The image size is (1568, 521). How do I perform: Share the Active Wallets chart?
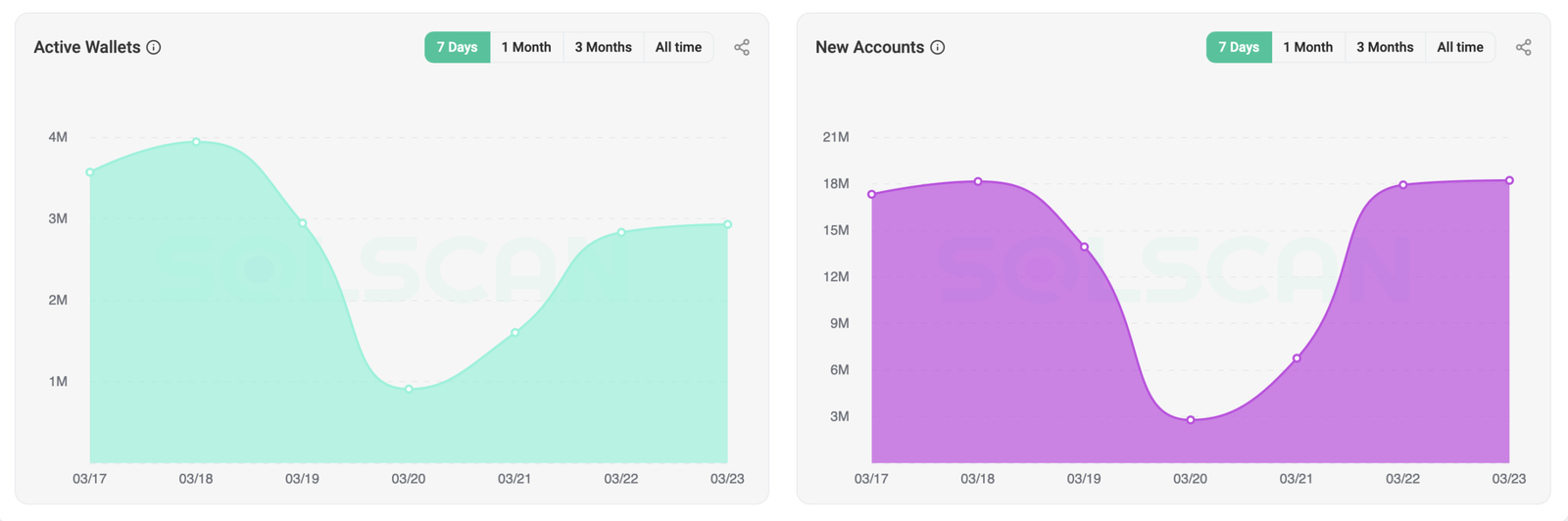(742, 47)
